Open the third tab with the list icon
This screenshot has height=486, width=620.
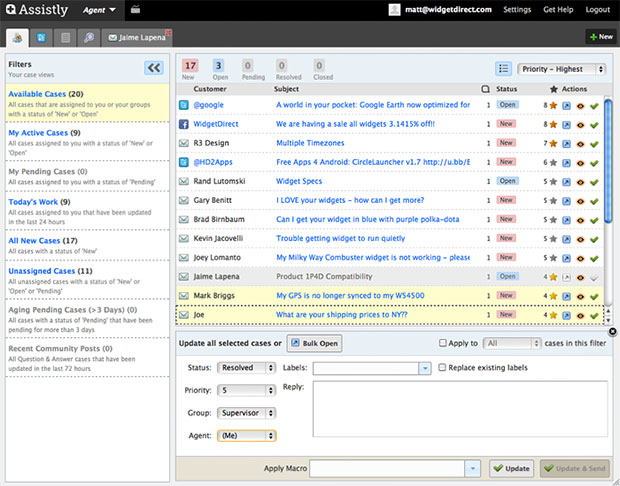pyautogui.click(x=65, y=38)
